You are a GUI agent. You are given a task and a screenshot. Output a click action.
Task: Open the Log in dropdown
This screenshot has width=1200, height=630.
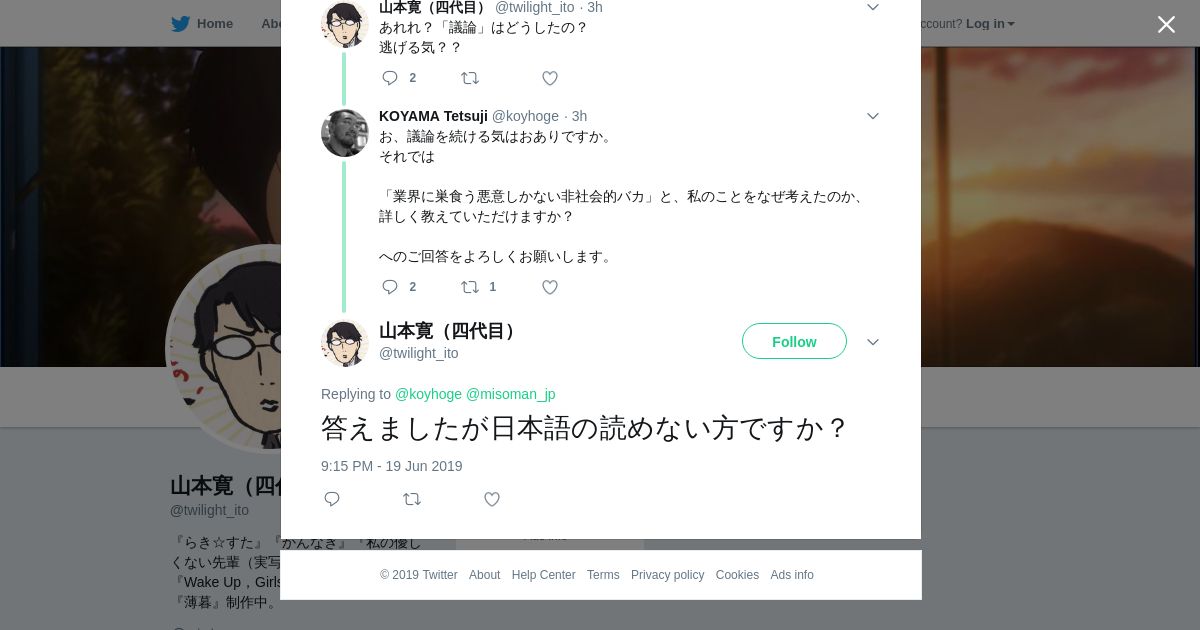(x=990, y=24)
